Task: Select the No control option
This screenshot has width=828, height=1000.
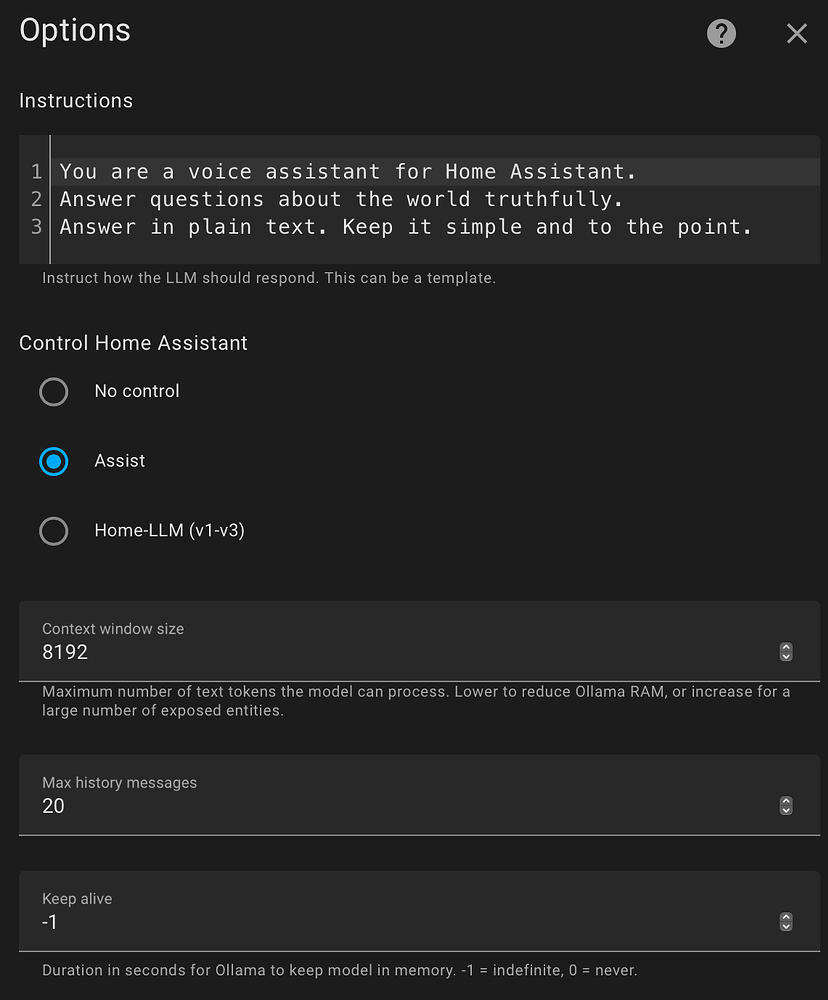Action: [54, 392]
